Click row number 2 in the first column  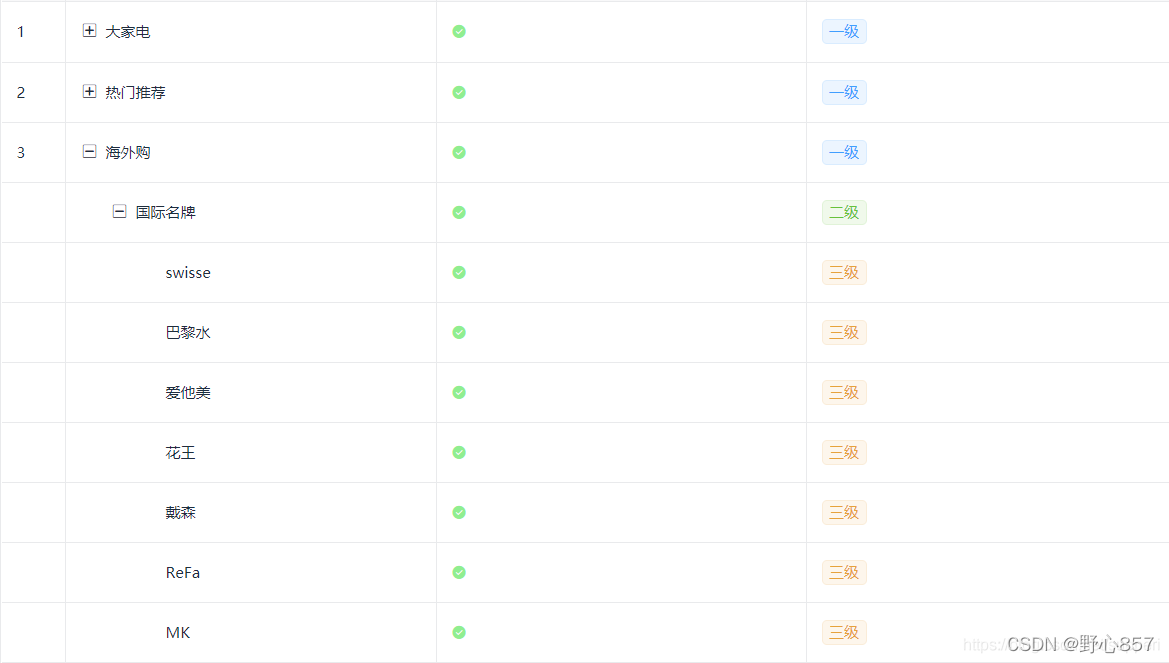tap(20, 92)
